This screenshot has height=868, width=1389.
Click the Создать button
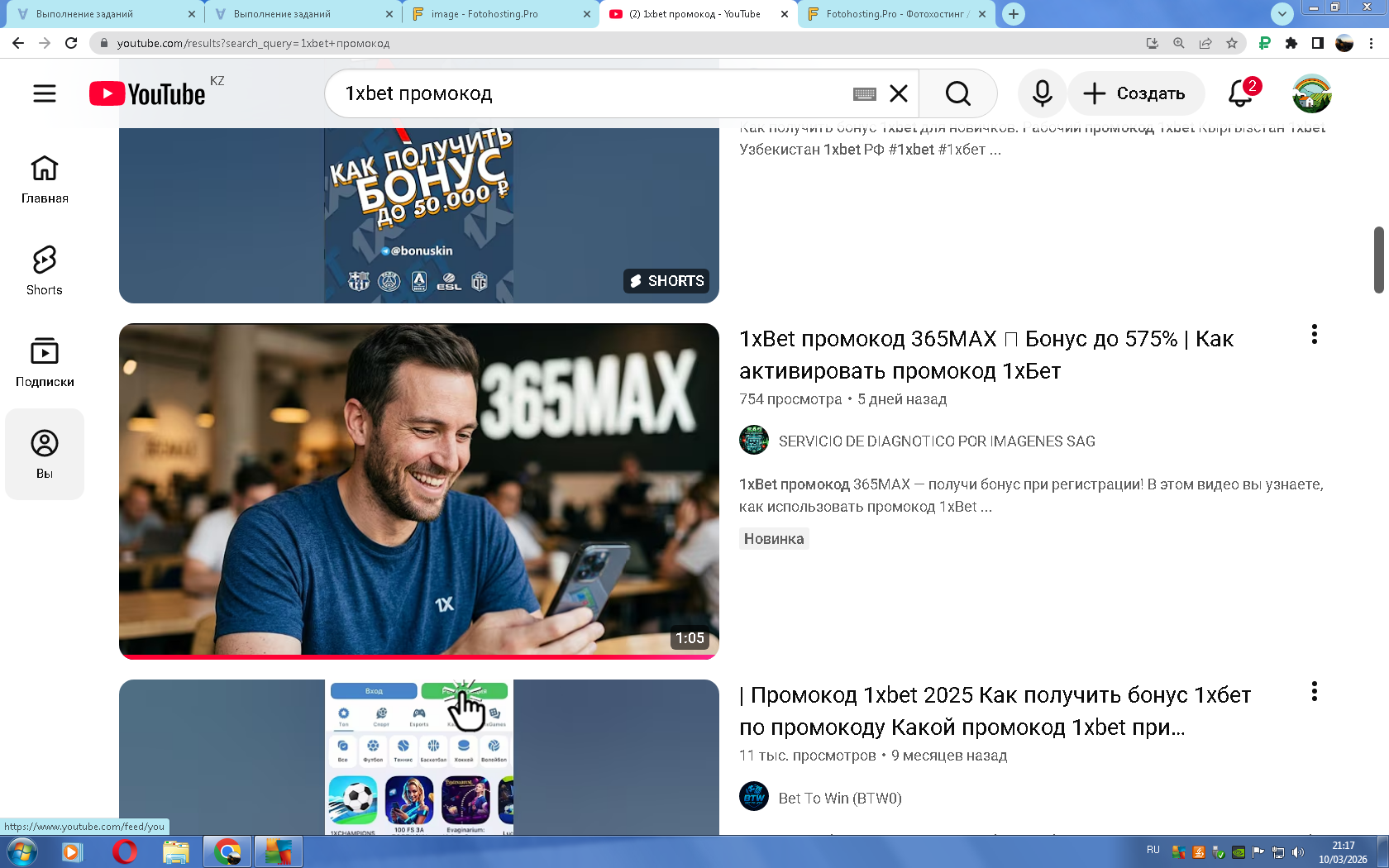pyautogui.click(x=1135, y=93)
